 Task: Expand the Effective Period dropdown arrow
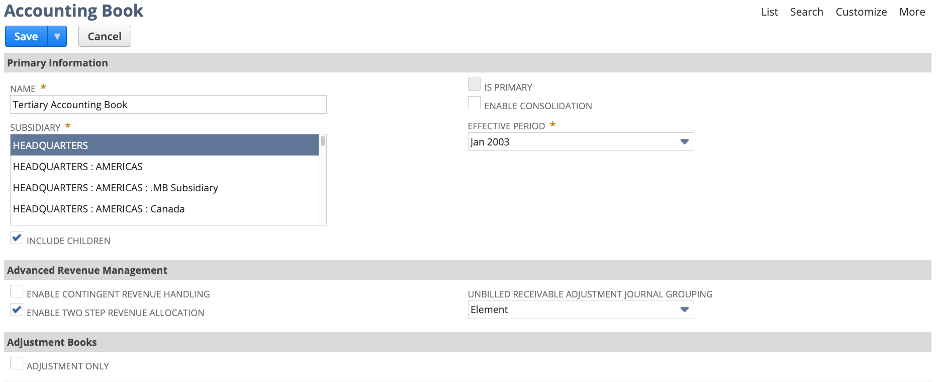685,142
